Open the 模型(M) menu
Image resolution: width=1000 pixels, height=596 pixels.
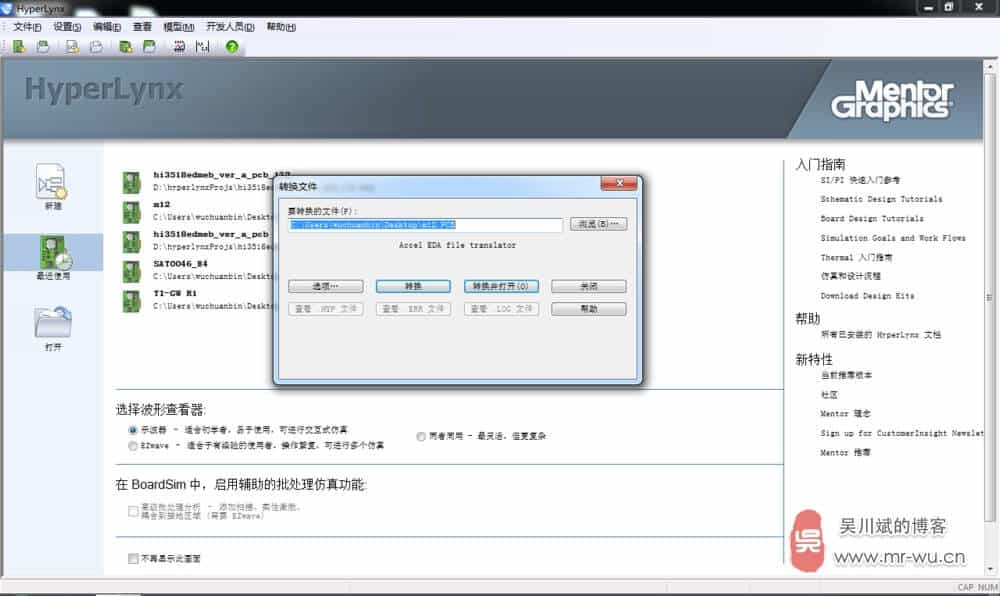point(179,27)
